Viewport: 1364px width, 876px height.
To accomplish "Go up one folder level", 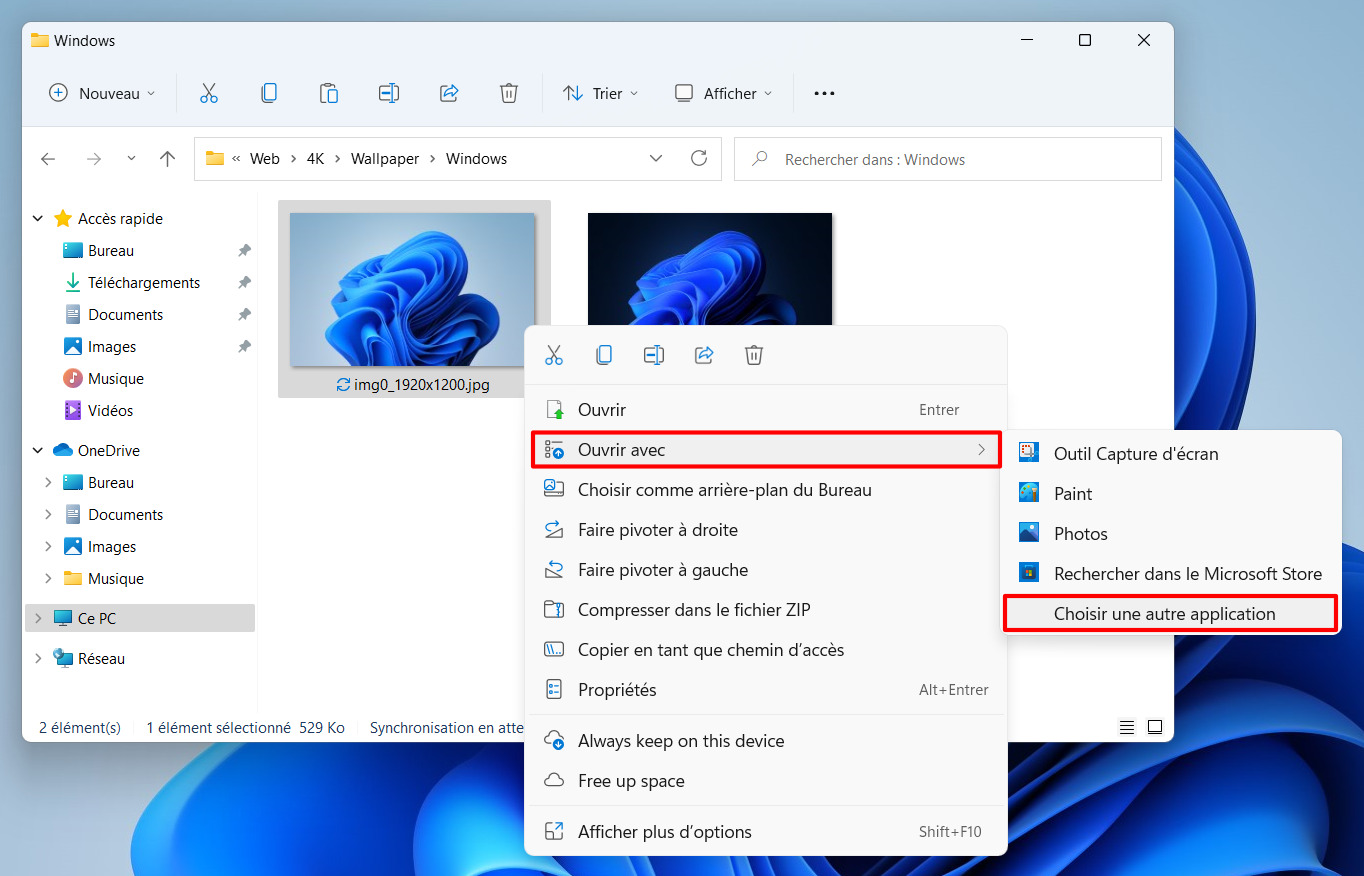I will (x=168, y=159).
